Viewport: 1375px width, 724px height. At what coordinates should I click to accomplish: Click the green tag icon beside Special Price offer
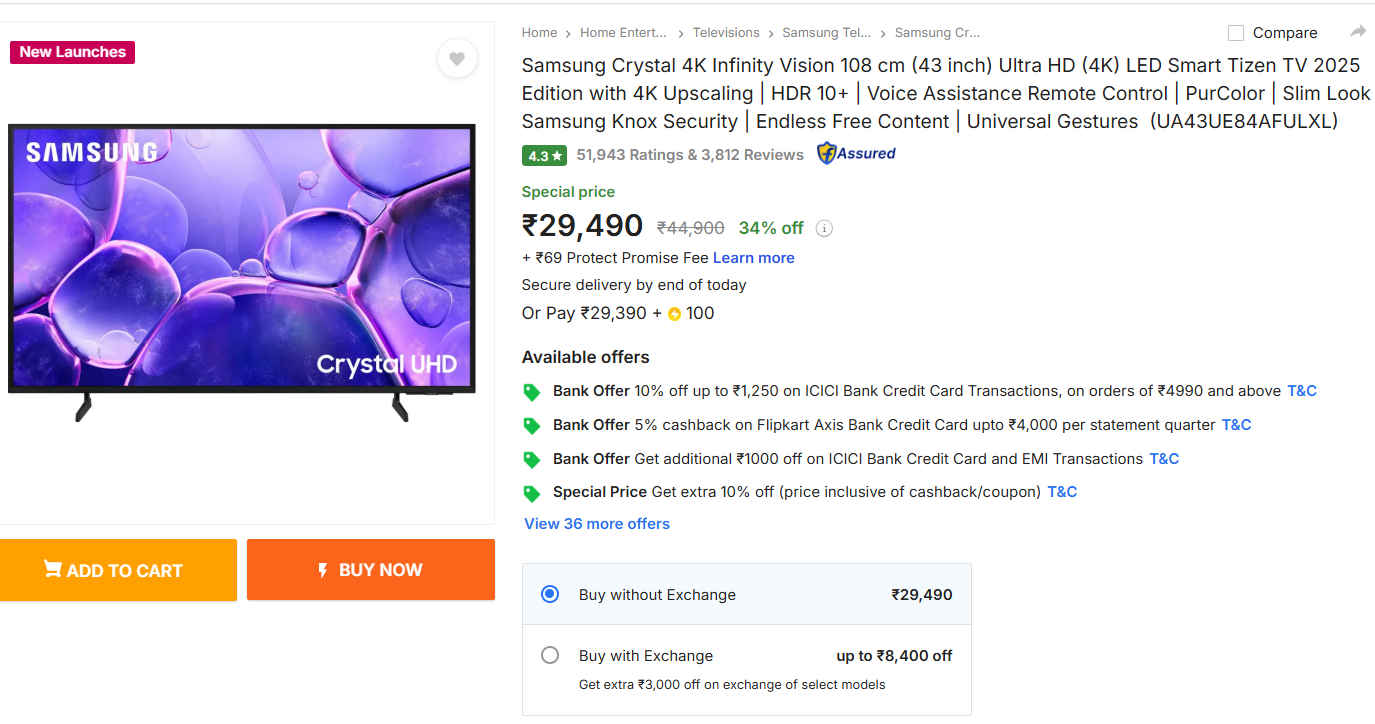coord(532,493)
